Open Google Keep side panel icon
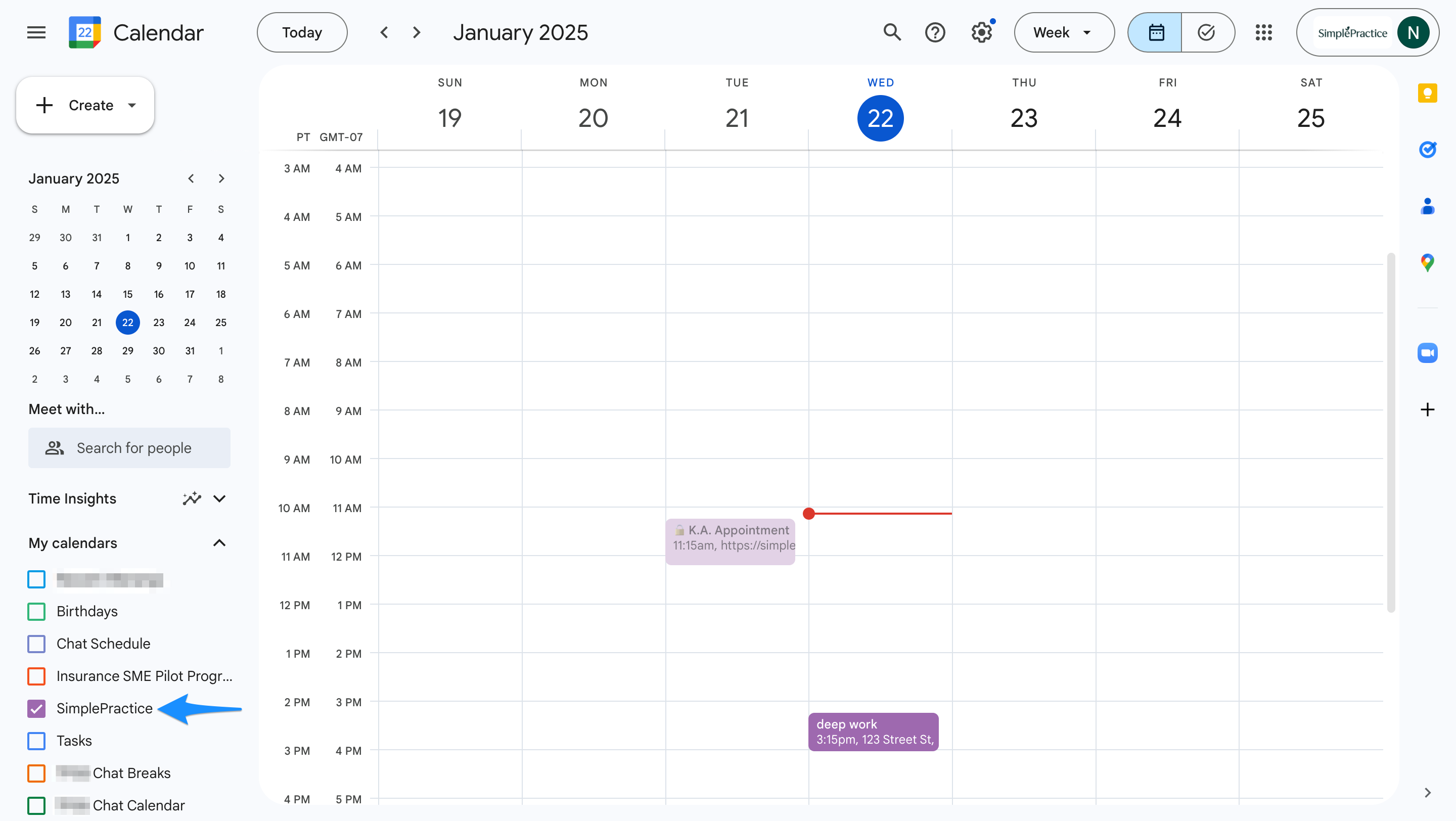This screenshot has width=1456, height=821. pyautogui.click(x=1427, y=93)
